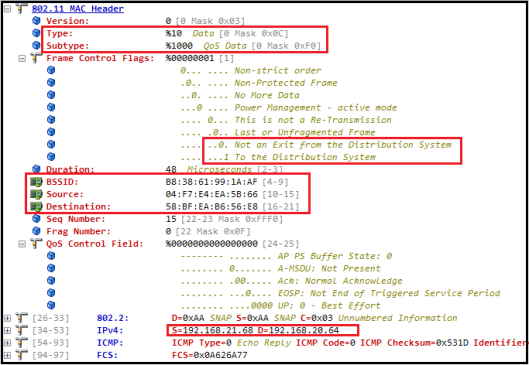
Task: Click the cube icon beside Version
Action: (36, 21)
